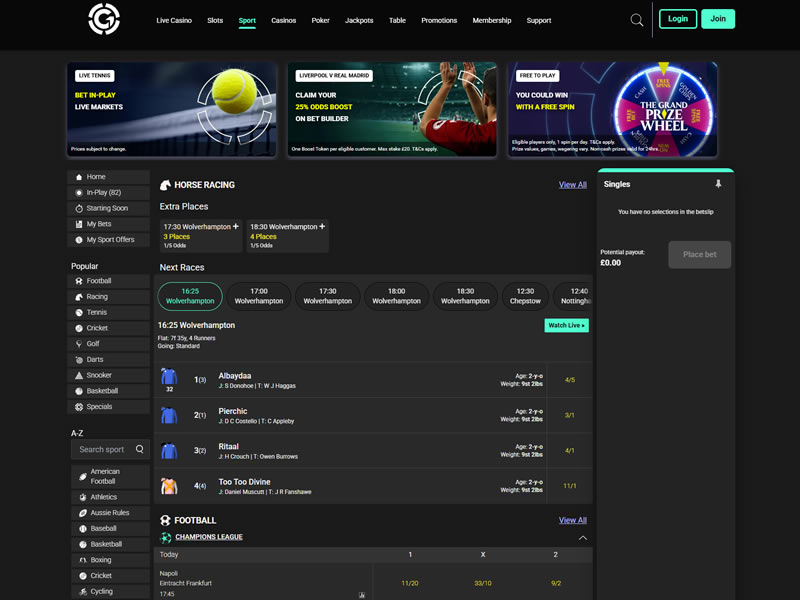Click the Snooker sidebar icon
The image size is (800, 600).
pyautogui.click(x=79, y=375)
